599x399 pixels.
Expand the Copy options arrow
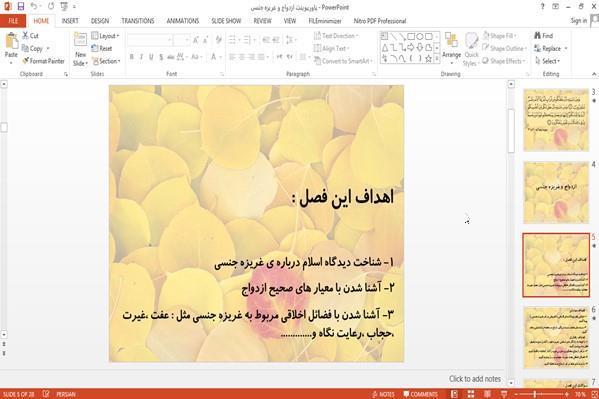pyautogui.click(x=48, y=49)
